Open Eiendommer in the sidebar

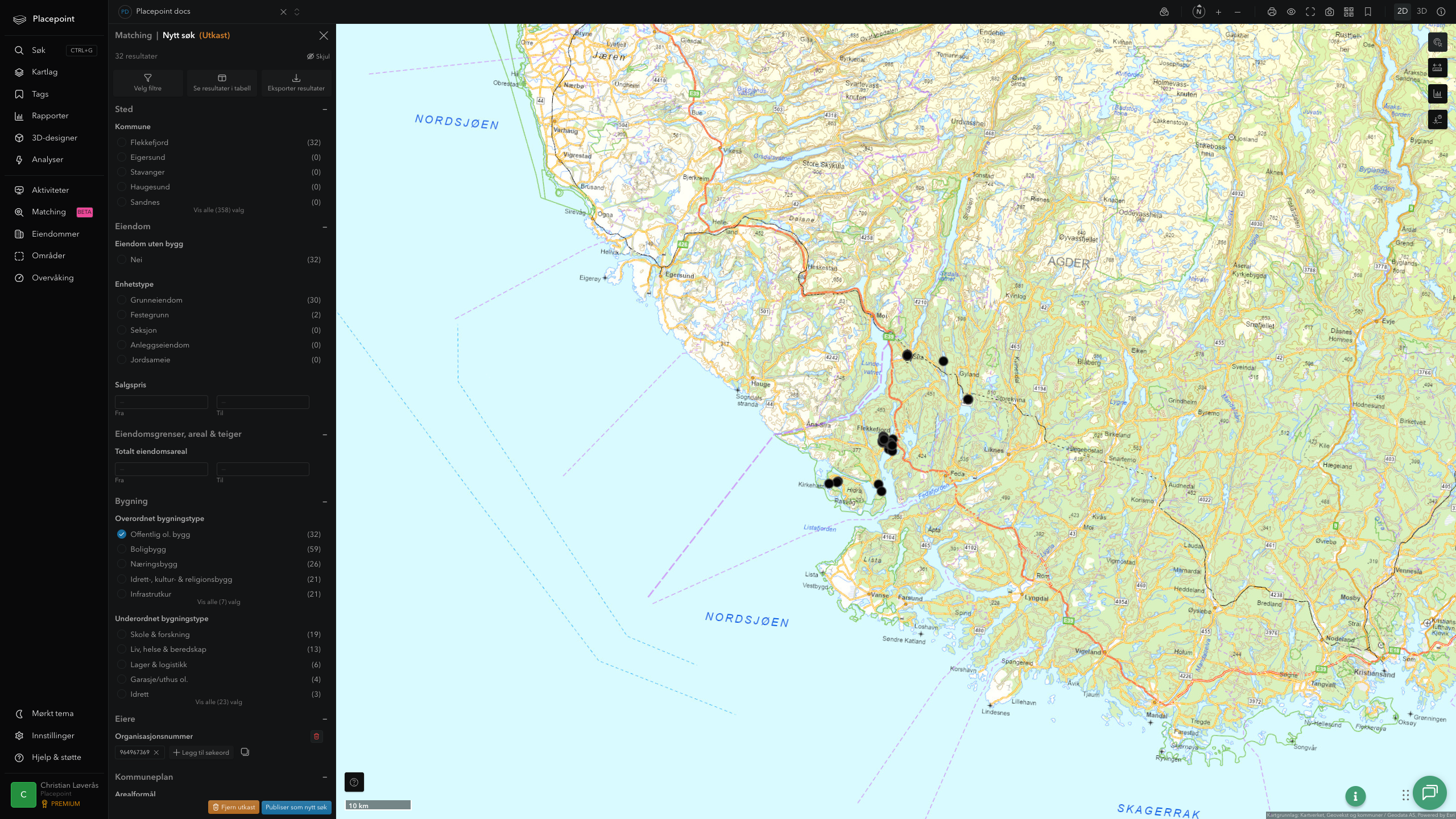pos(55,234)
